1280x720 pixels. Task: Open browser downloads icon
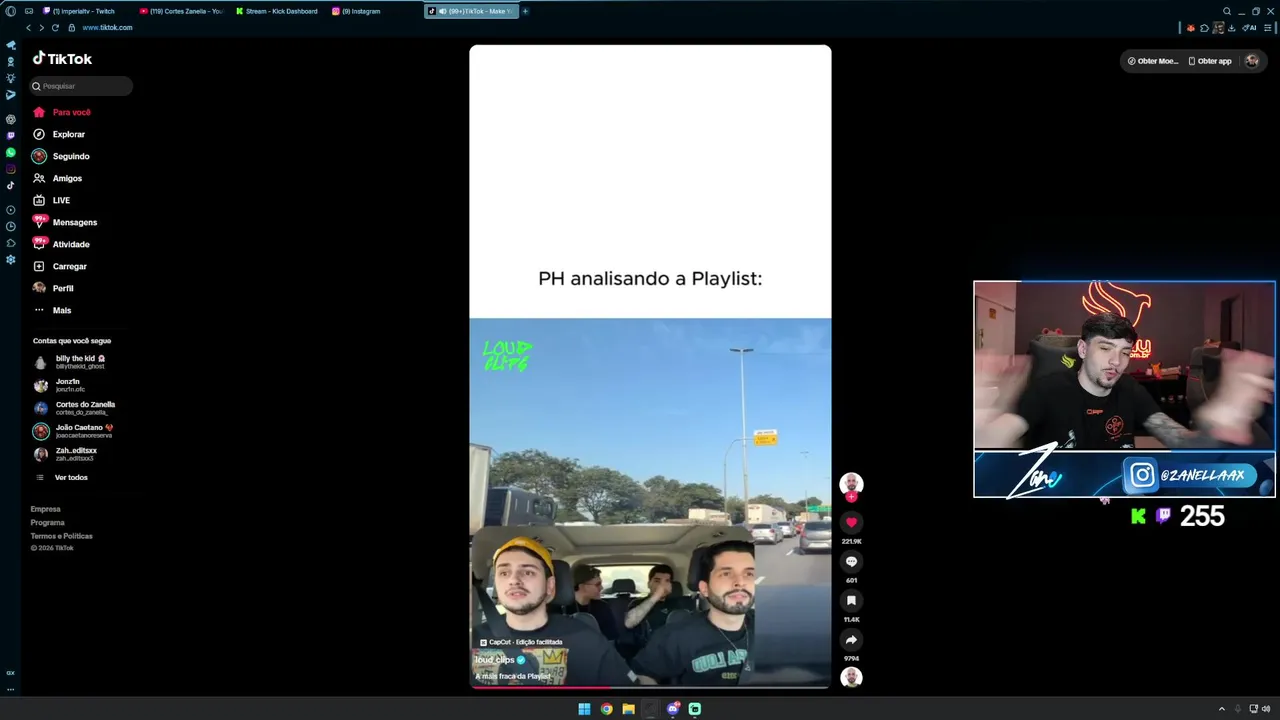point(1232,28)
